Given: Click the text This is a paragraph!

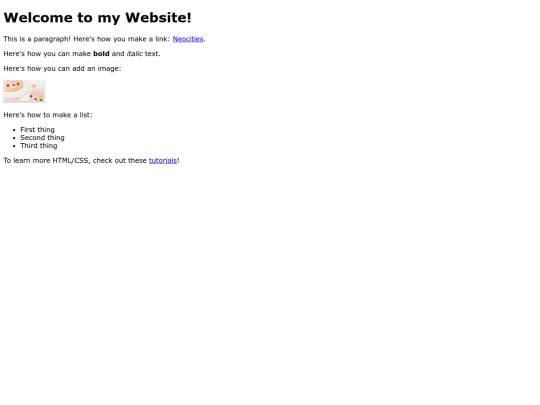Looking at the screenshot, I should 37,39.
